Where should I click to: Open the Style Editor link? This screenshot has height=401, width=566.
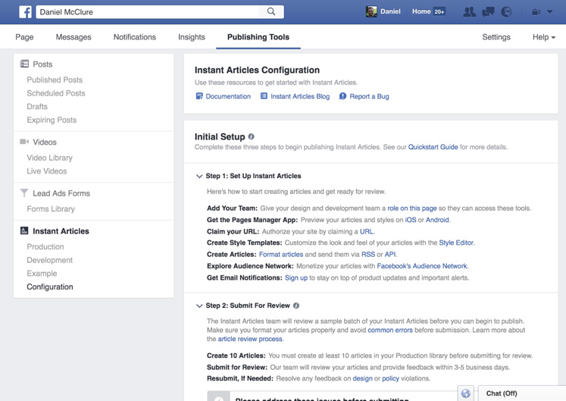[x=456, y=243]
